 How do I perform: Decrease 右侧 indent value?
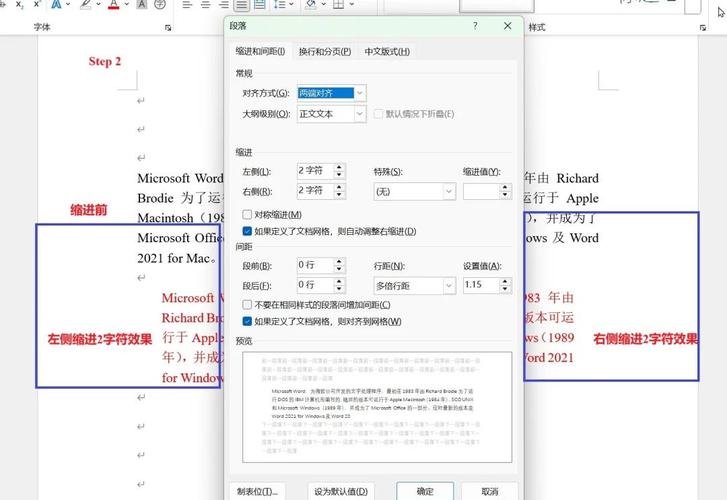[339, 195]
